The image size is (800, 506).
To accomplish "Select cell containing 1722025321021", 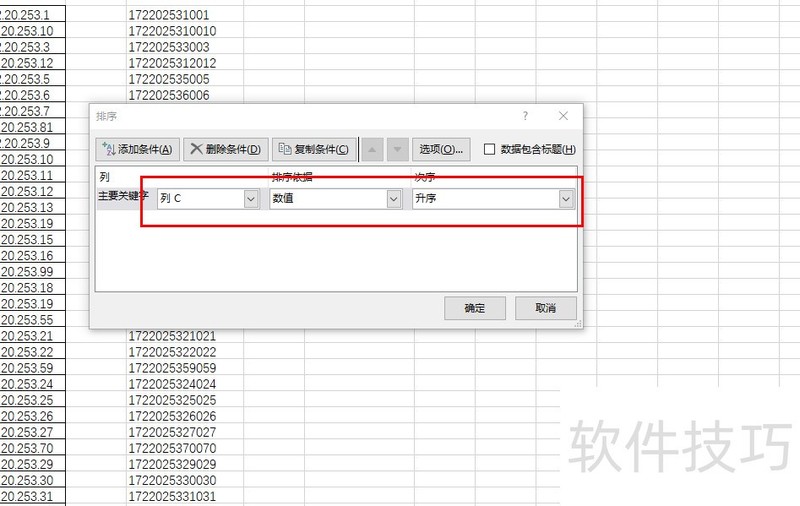I will [185, 336].
